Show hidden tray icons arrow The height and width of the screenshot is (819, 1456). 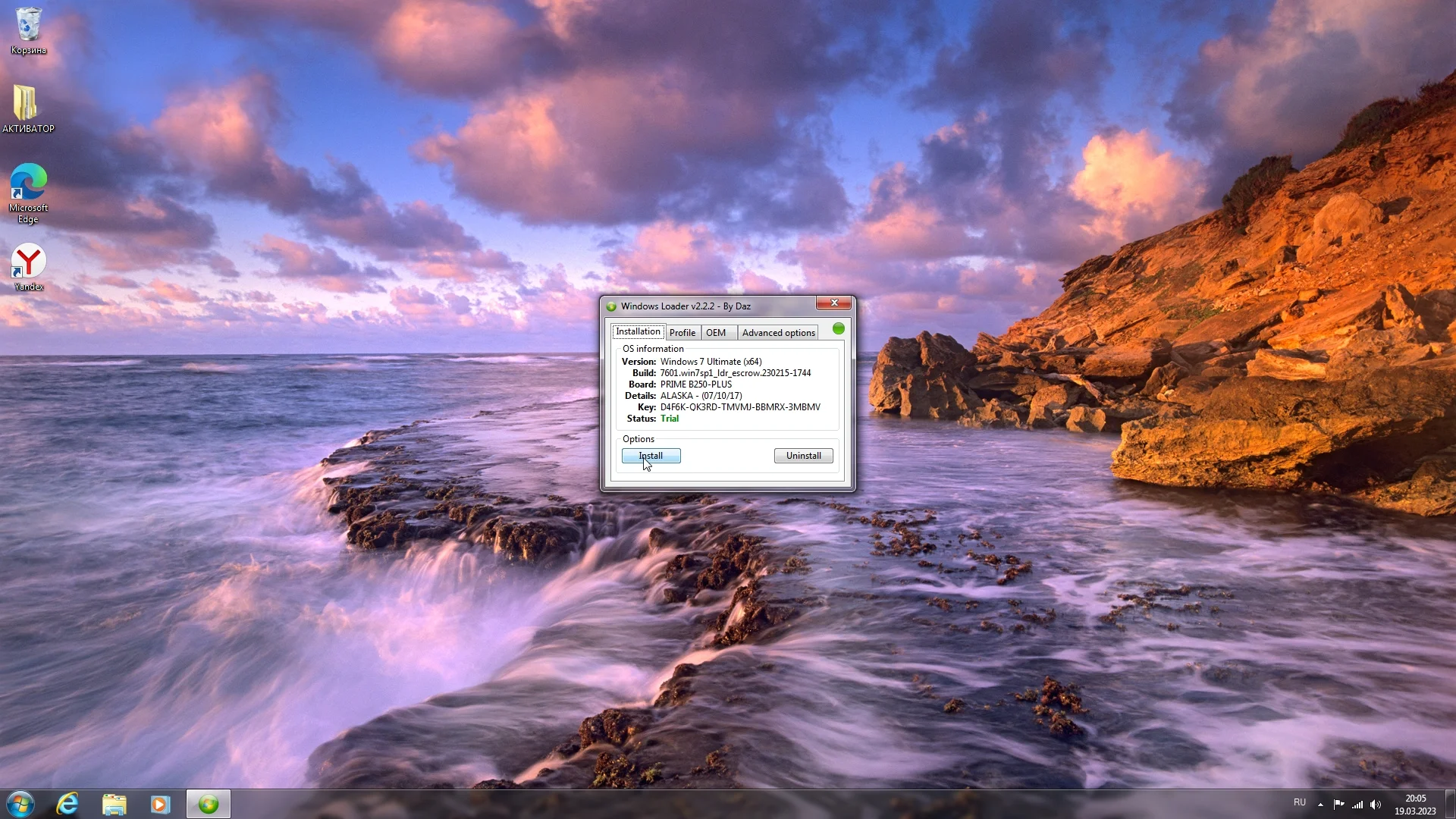point(1320,805)
